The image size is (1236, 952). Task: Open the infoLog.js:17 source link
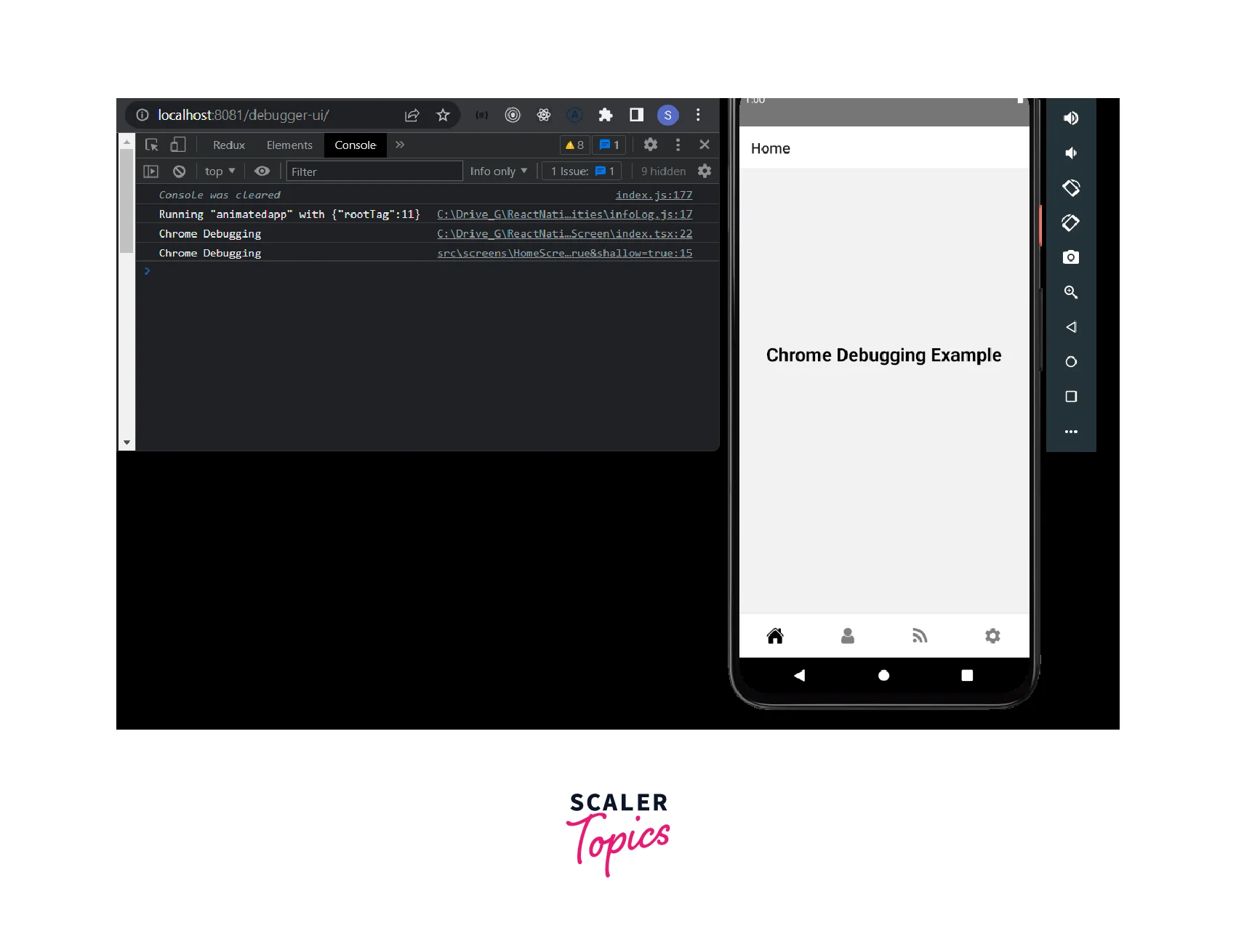tap(564, 214)
